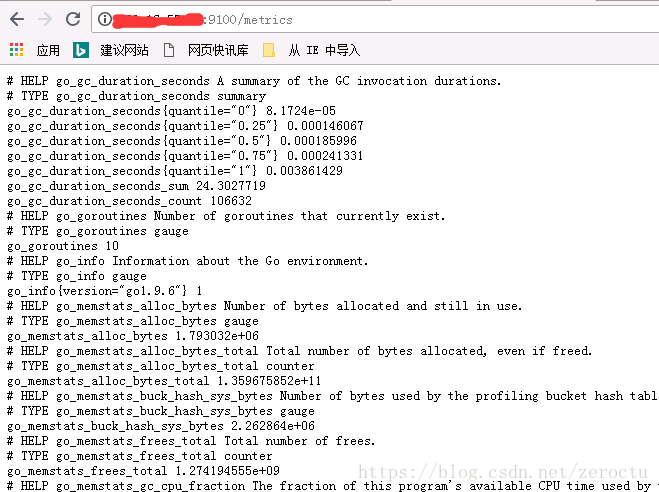This screenshot has height=492, width=659.
Task: Click go_memstats_alloc_bytes_total 1.359675852e+11 line
Action: (x=164, y=381)
